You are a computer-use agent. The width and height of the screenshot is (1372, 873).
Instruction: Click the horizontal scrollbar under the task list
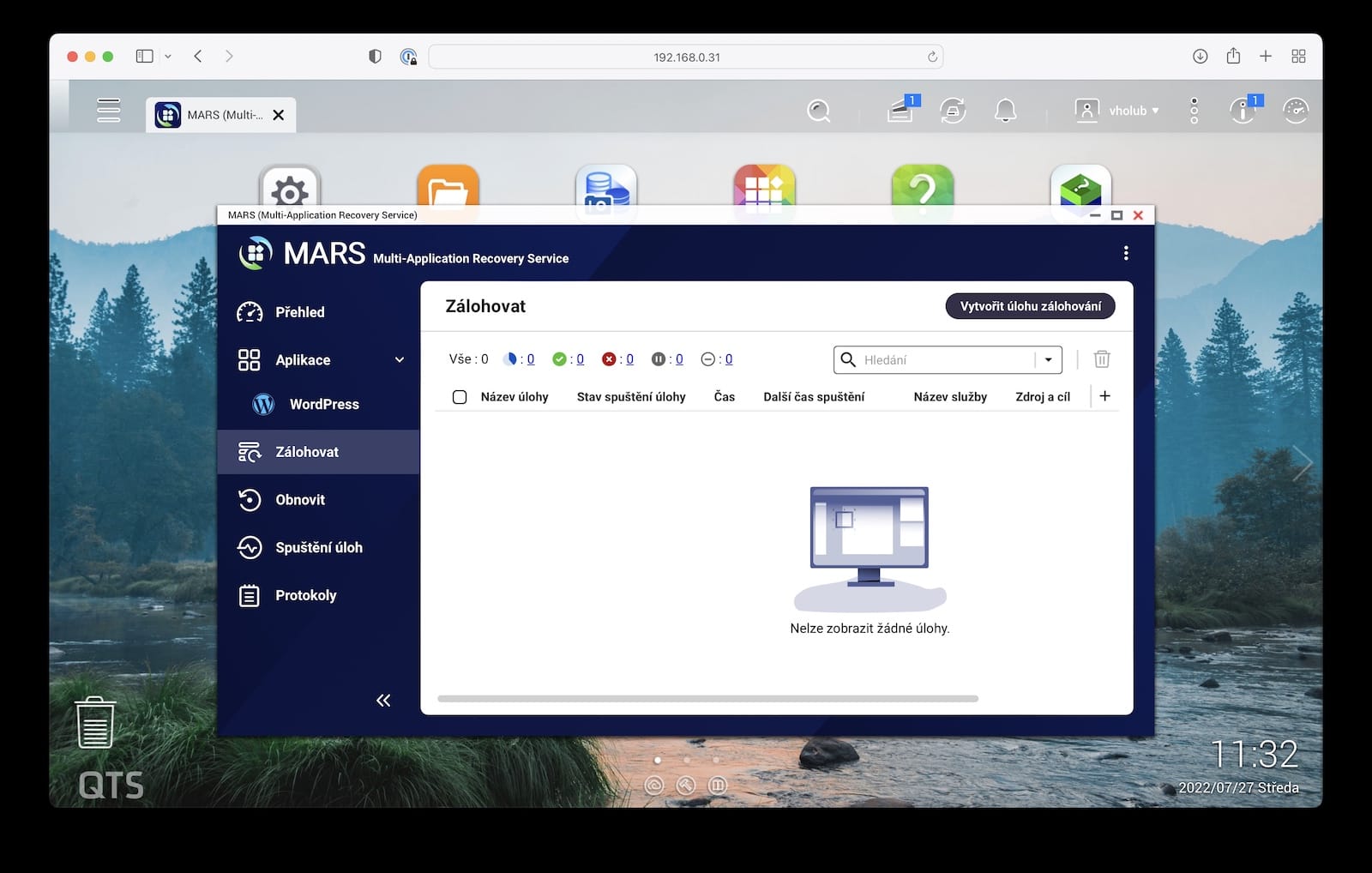[707, 699]
